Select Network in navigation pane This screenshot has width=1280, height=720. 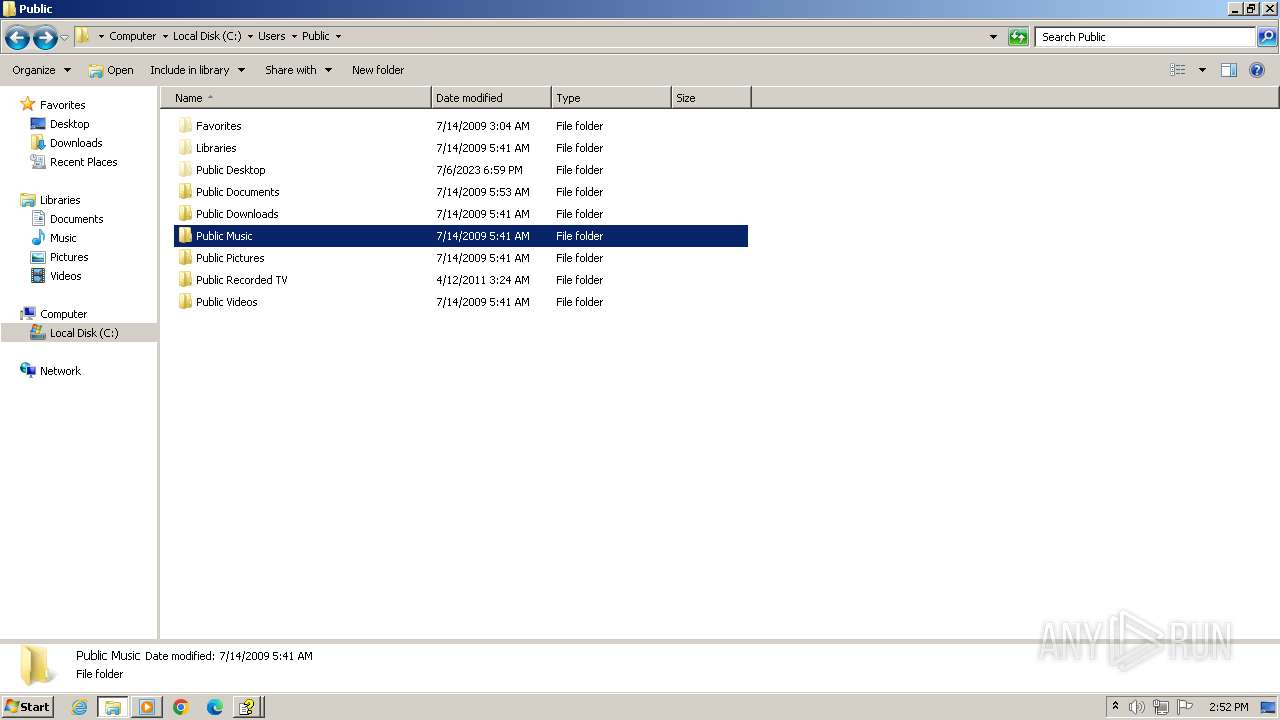click(50, 371)
